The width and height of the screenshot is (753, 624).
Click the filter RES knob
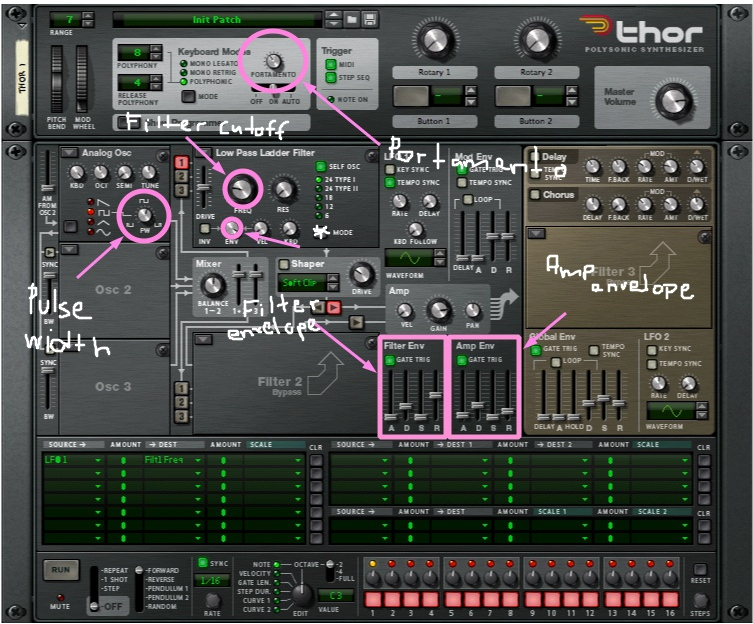click(283, 188)
